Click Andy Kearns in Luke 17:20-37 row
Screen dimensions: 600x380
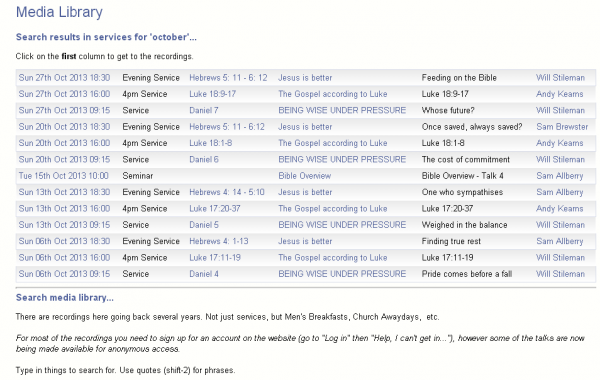pos(559,209)
